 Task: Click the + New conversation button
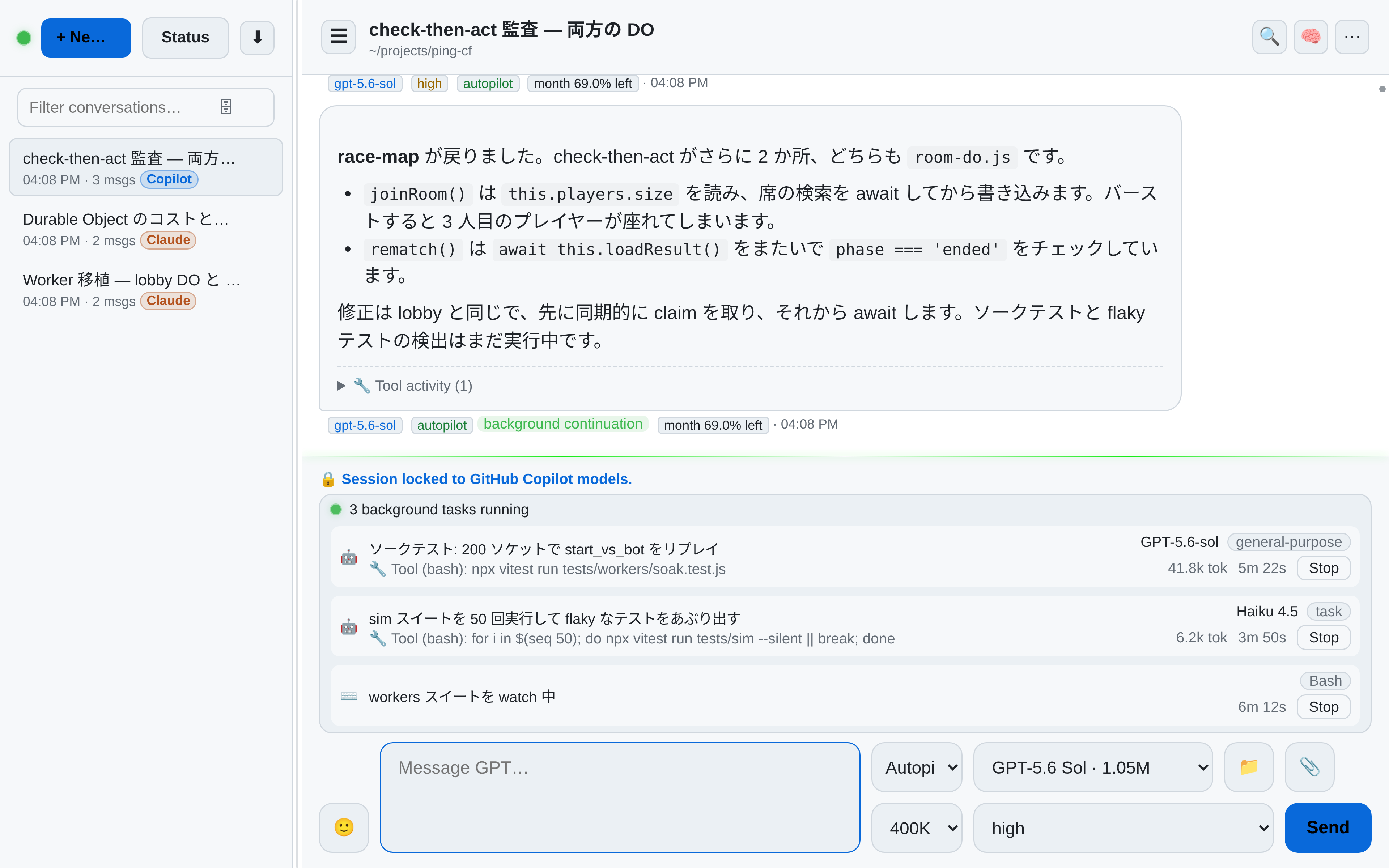(86, 37)
